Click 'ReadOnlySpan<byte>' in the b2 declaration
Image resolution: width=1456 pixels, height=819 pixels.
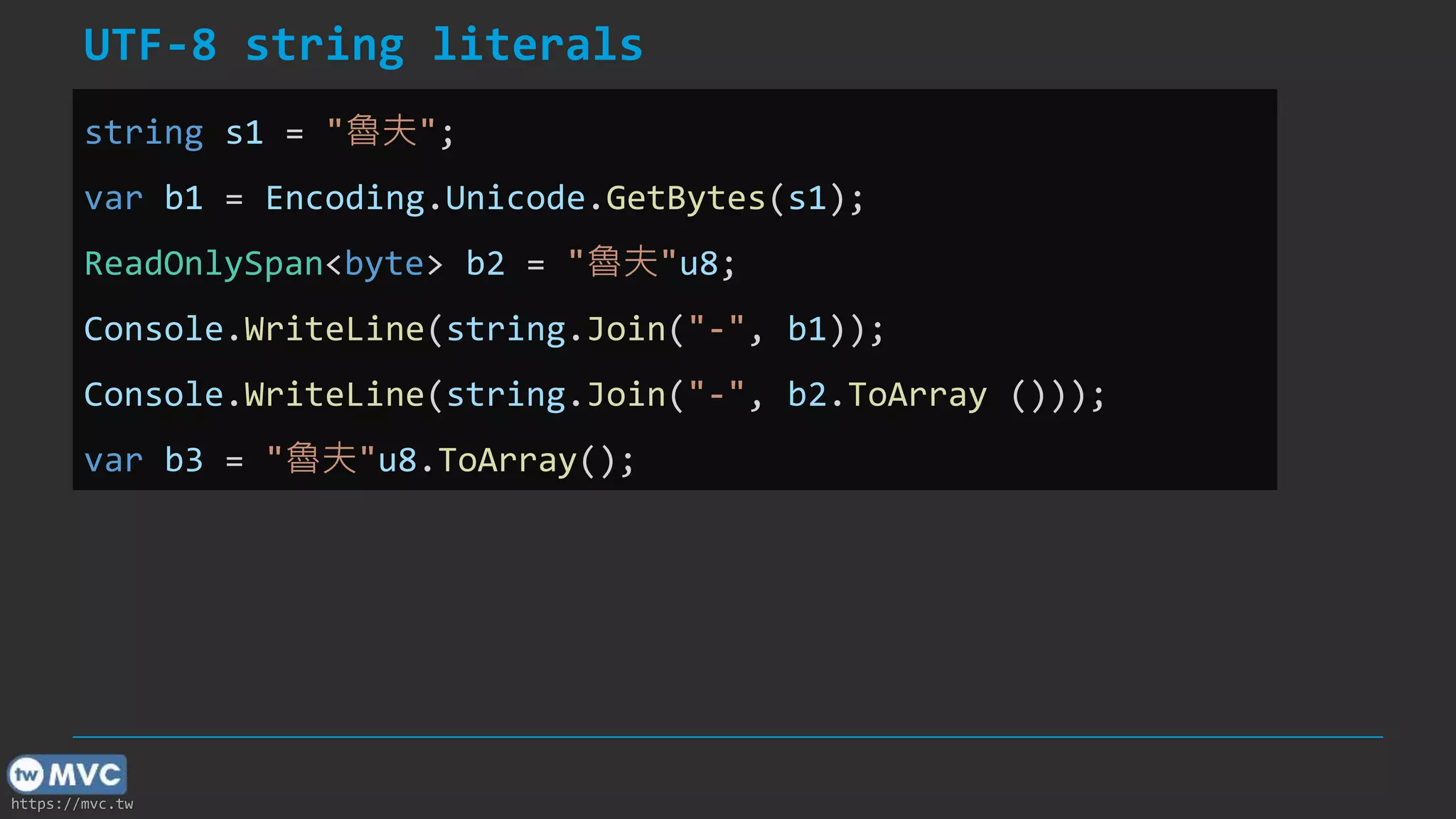pyautogui.click(x=263, y=264)
